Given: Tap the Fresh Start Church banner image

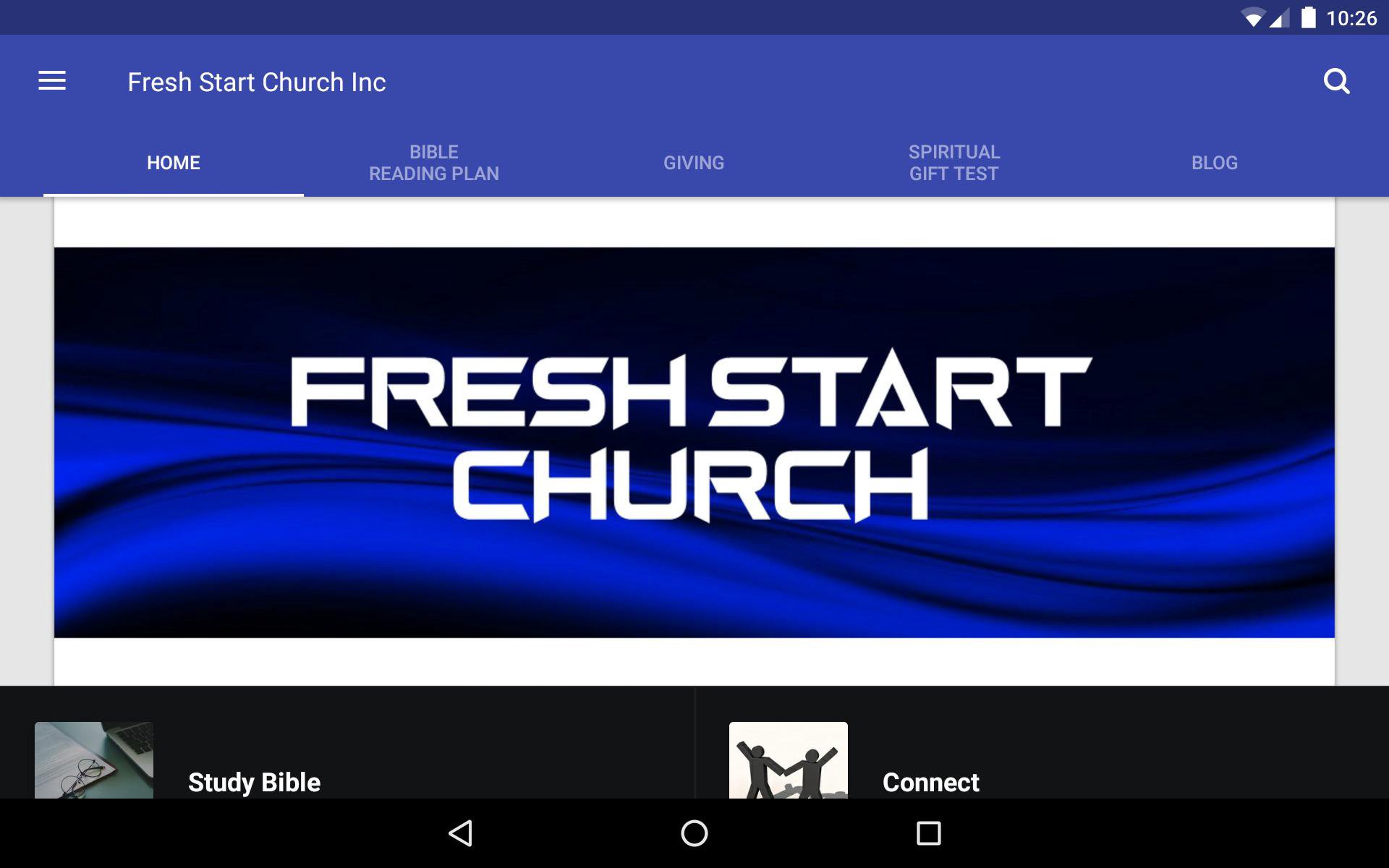Looking at the screenshot, I should pyautogui.click(x=694, y=443).
